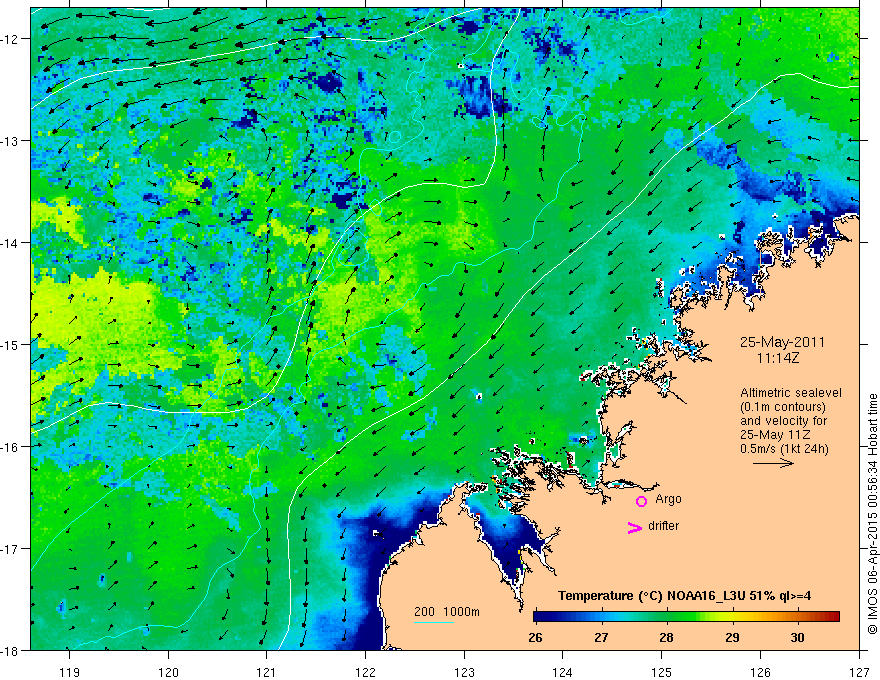Click color bar label '26'
Screen dimensions: 880x680
pyautogui.click(x=535, y=637)
